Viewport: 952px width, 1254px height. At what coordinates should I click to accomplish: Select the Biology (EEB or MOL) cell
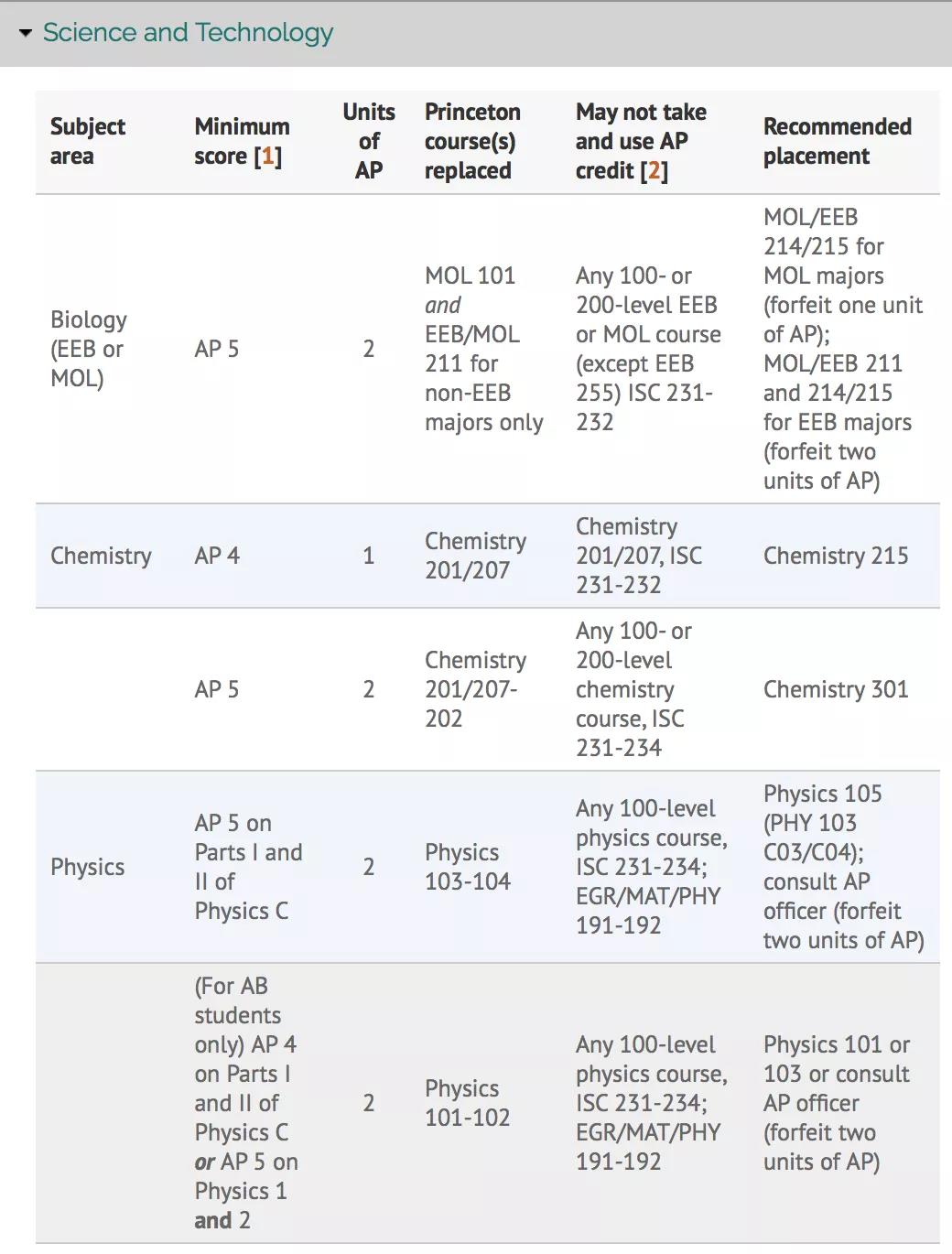pos(89,349)
